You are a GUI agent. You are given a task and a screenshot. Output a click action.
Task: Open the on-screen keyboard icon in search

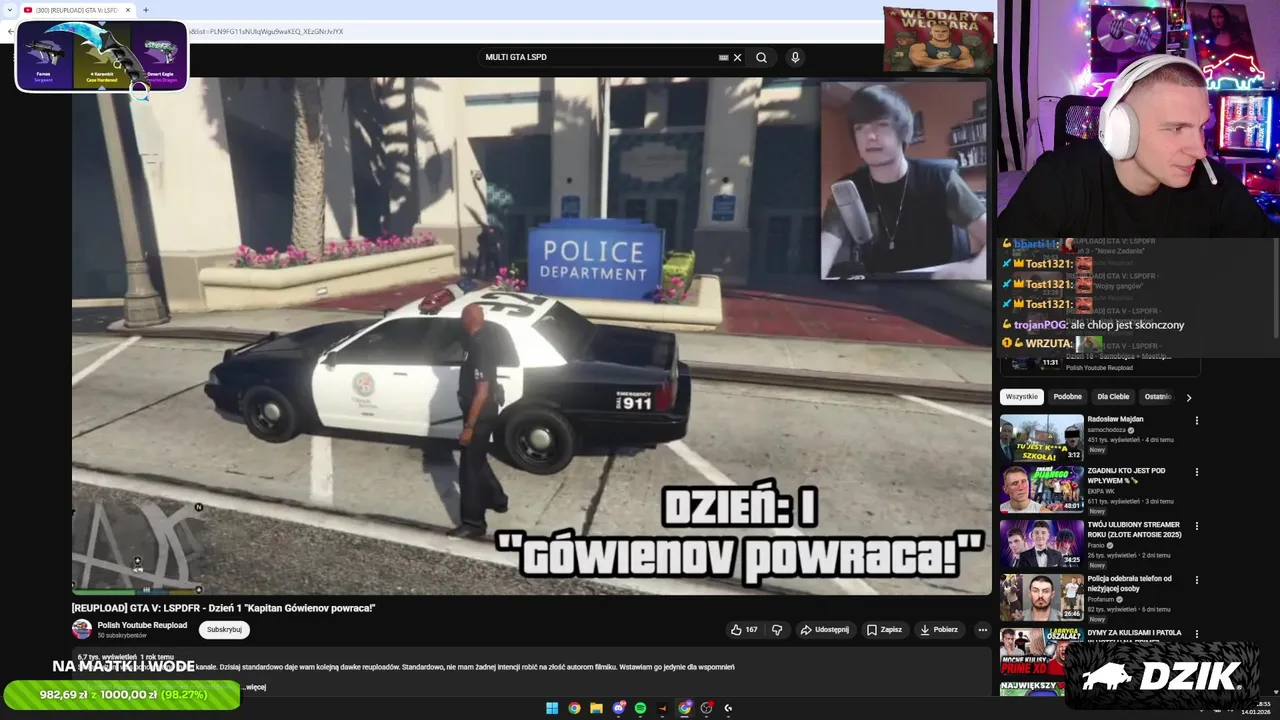pyautogui.click(x=723, y=57)
